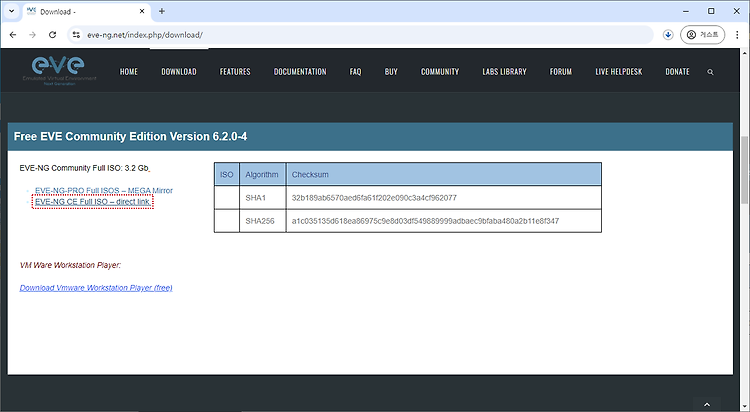The width and height of the screenshot is (750, 412).
Task: Click the ISO column header
Action: tap(227, 175)
